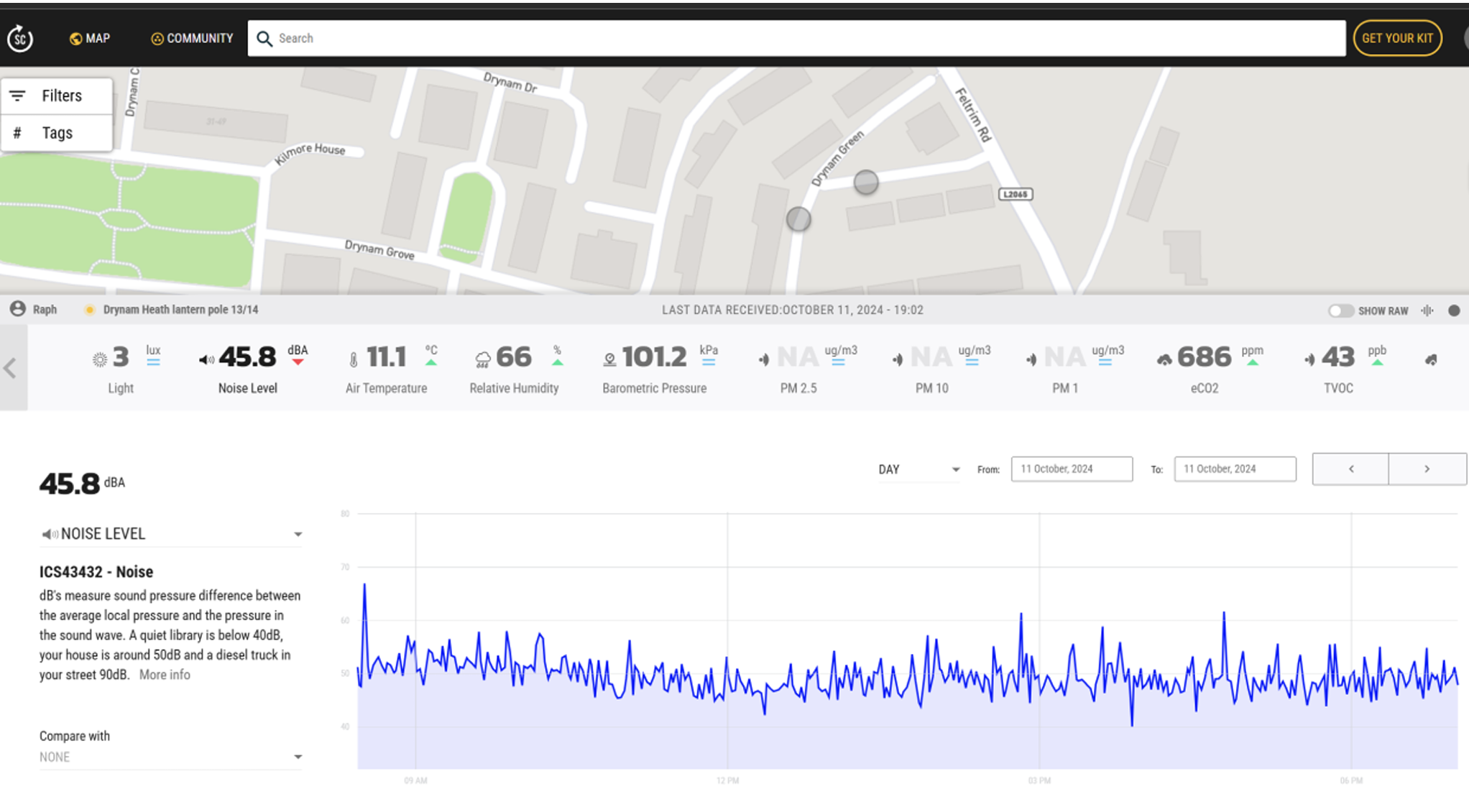Click the Raph user avatar icon
The image size is (1469, 812).
(x=18, y=309)
